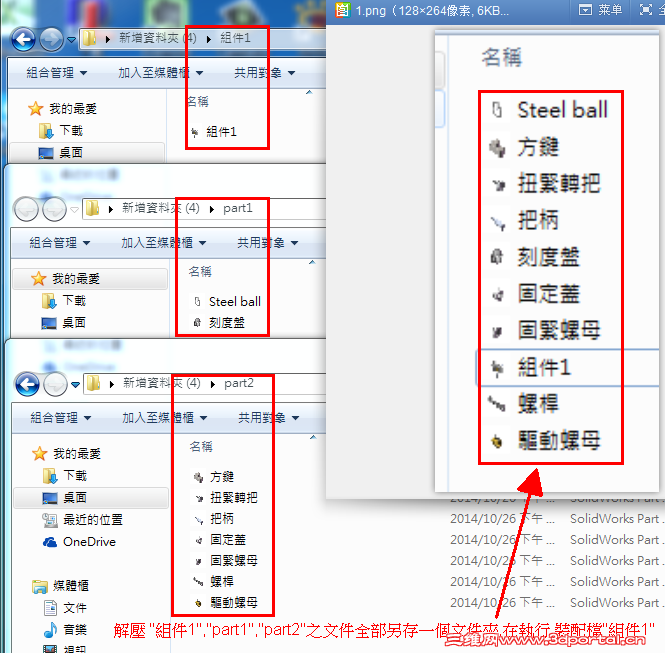Select 螺桿 file in part2 window
This screenshot has width=665, height=653.
[214, 581]
